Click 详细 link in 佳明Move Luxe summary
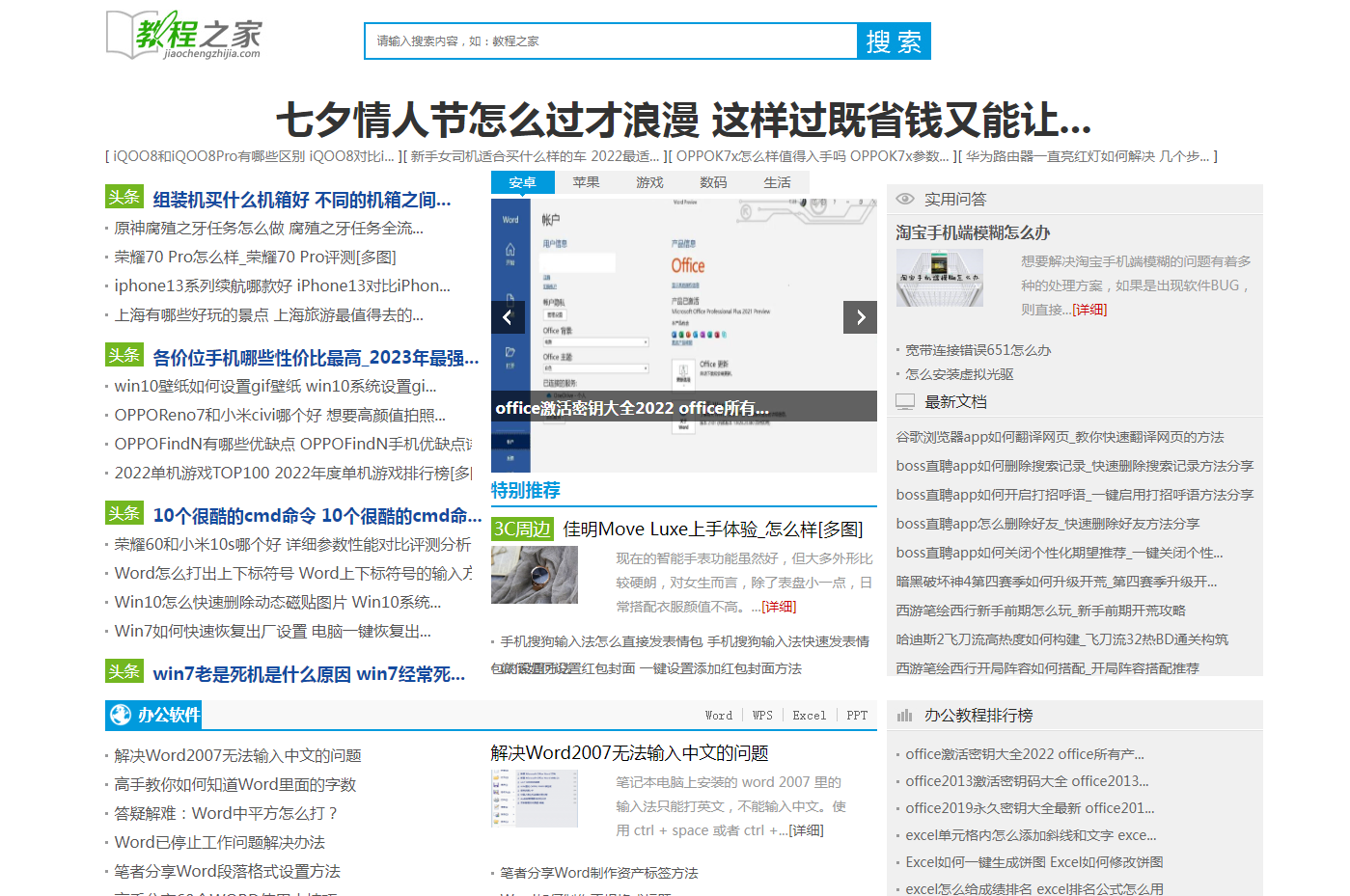1350x896 pixels. click(x=779, y=607)
